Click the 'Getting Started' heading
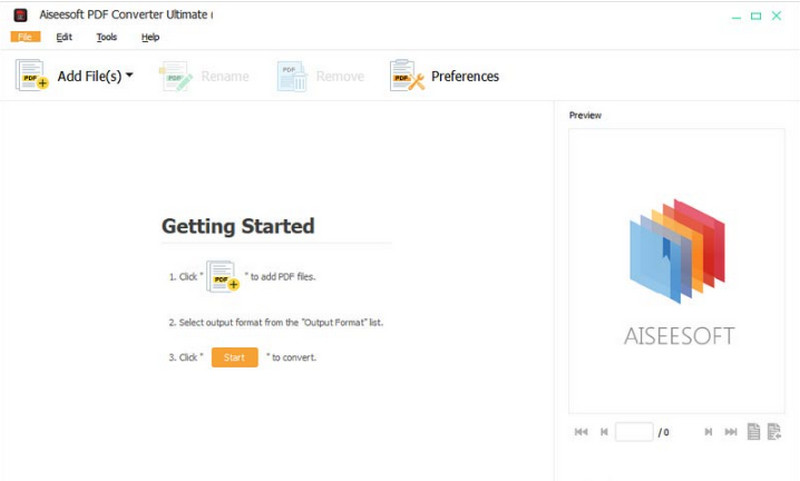The height and width of the screenshot is (481, 800). pos(238,226)
